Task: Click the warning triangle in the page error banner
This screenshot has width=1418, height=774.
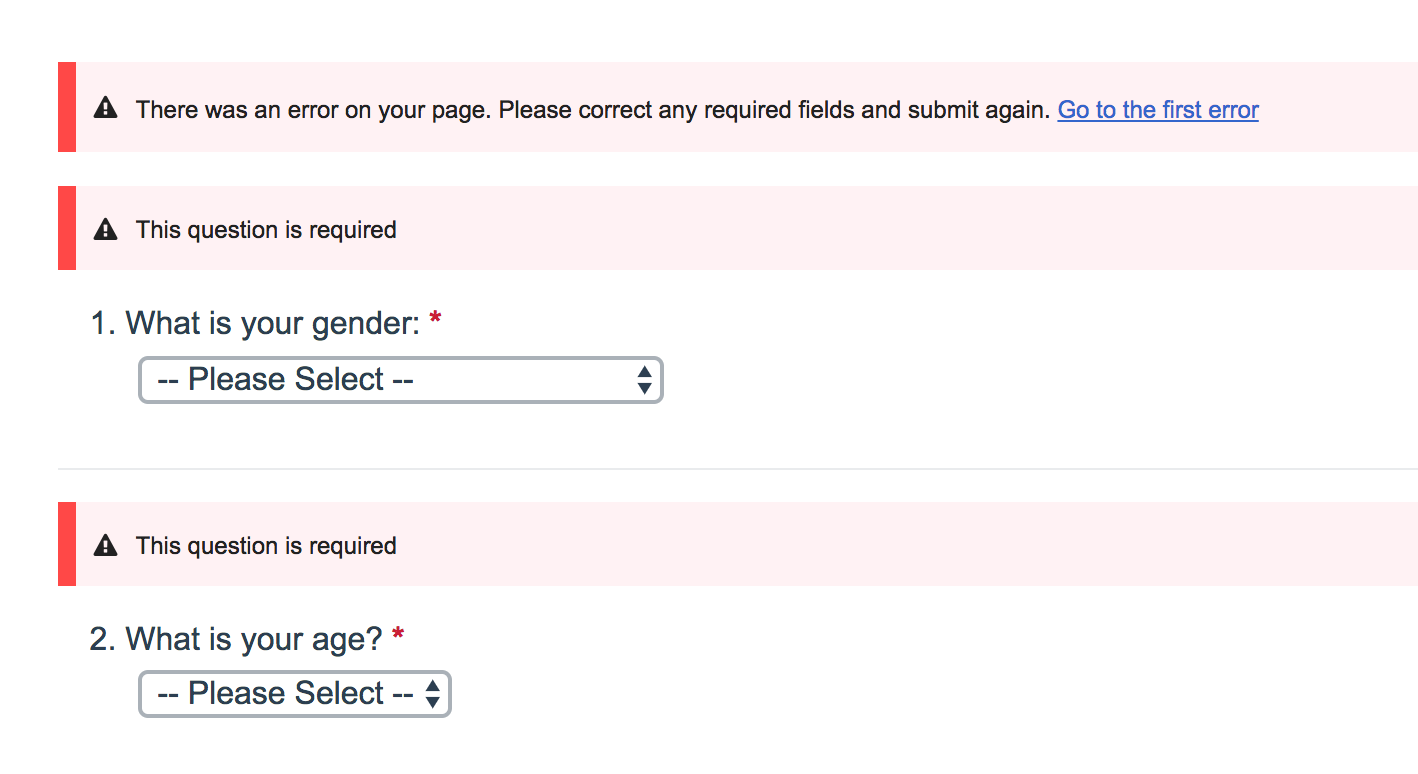Action: click(x=105, y=109)
